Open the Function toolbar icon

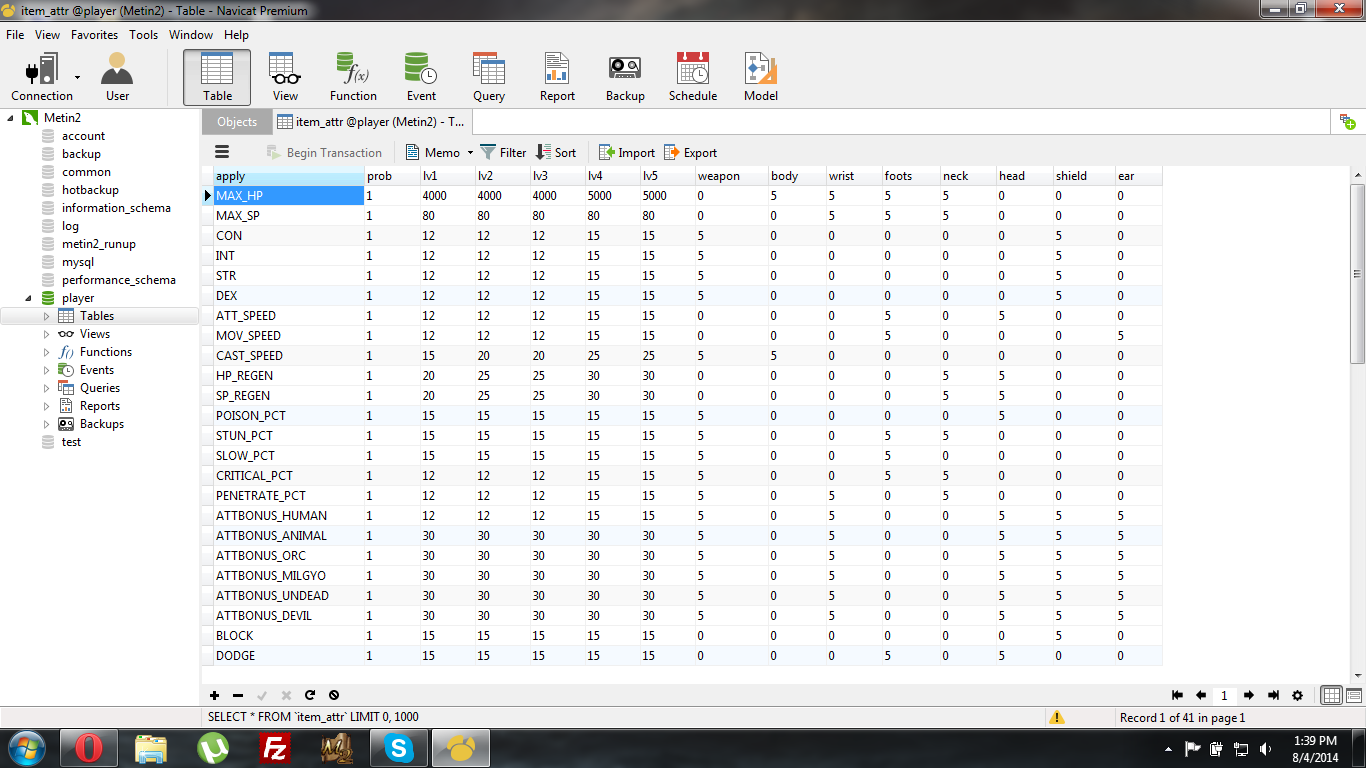tap(353, 78)
